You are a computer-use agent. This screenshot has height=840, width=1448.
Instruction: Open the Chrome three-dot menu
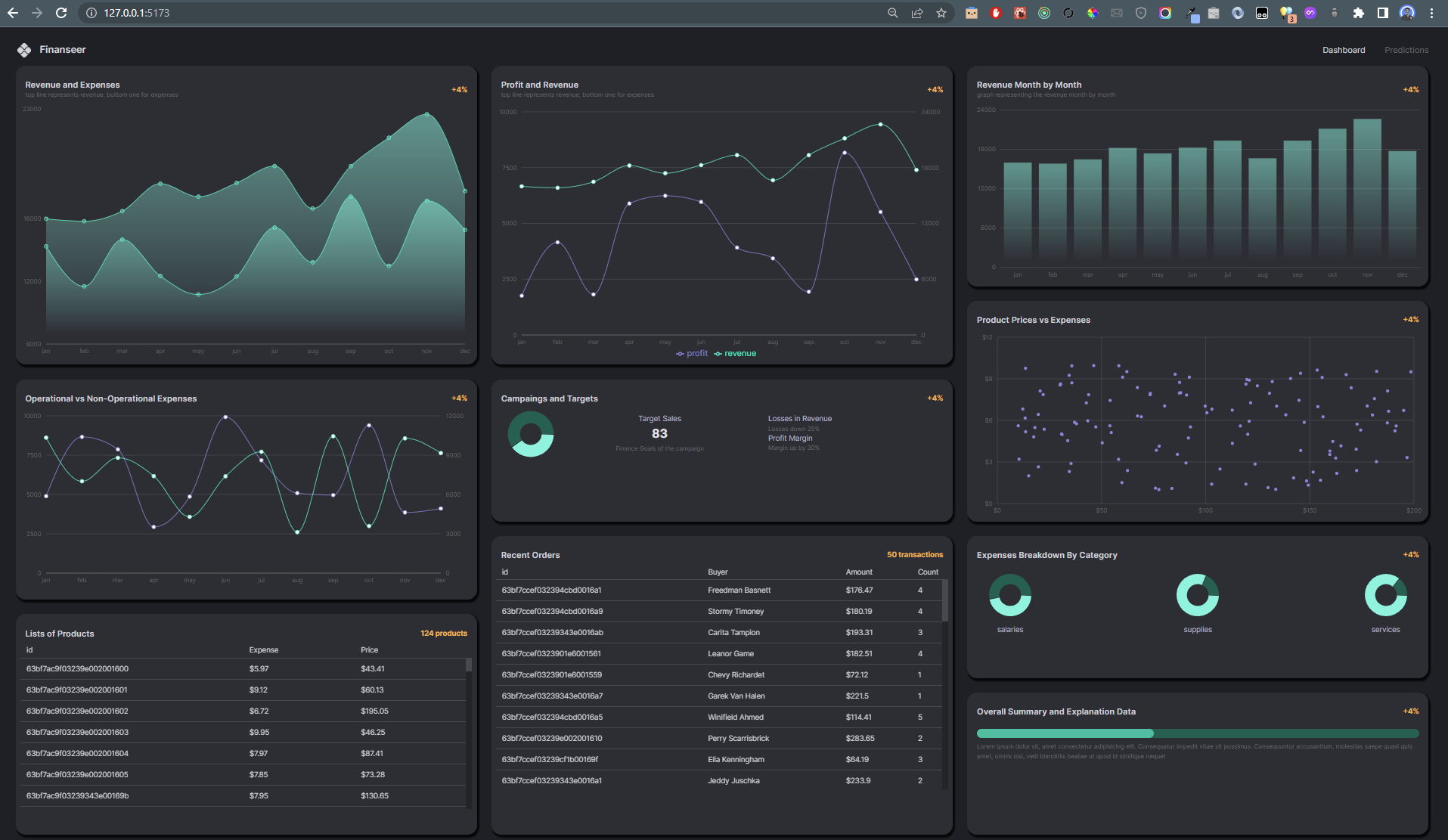pos(1431,13)
